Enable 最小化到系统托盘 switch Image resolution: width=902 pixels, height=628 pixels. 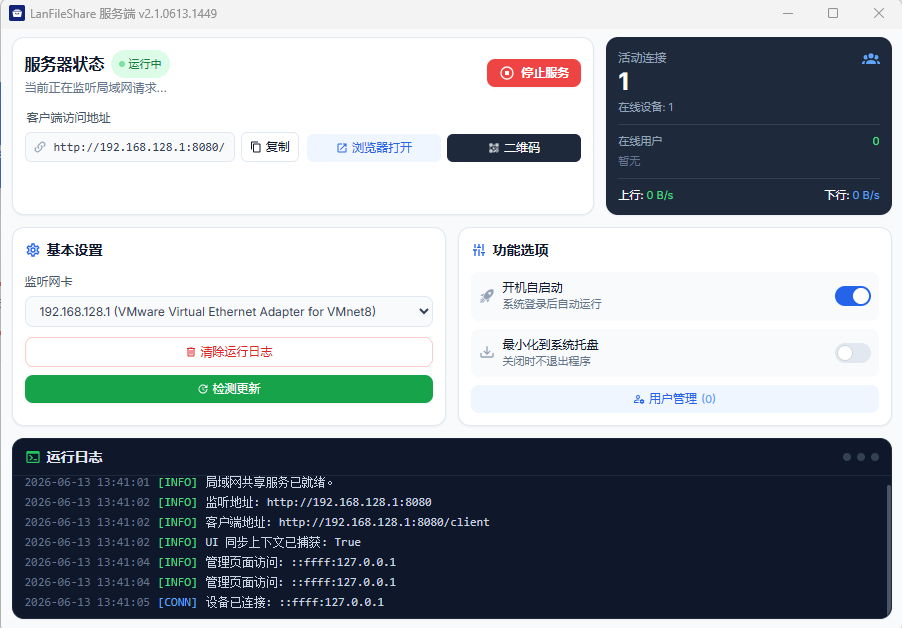(x=853, y=353)
